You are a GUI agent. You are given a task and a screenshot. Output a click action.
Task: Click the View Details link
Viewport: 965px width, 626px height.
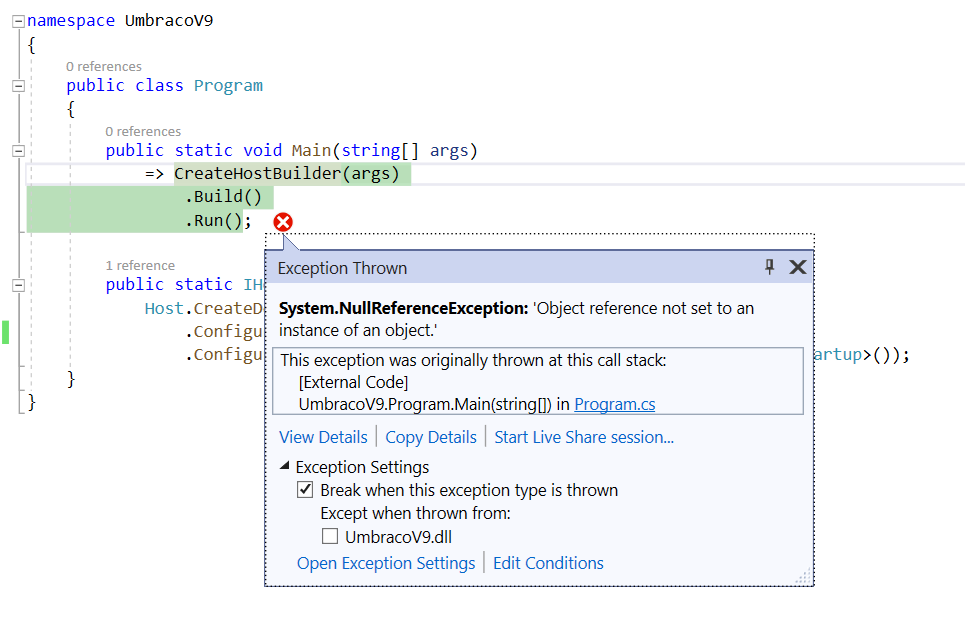point(323,437)
